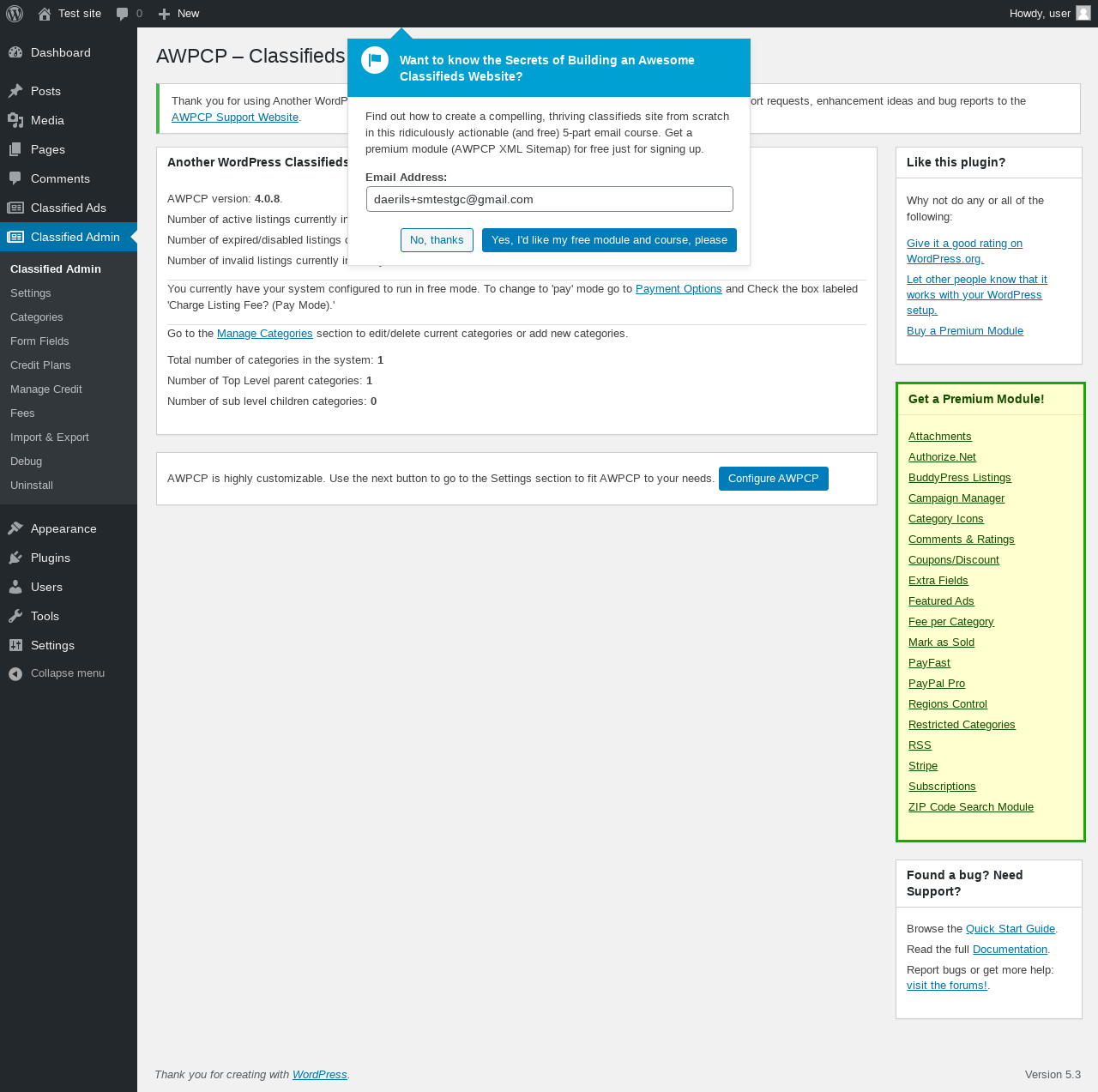1098x1092 pixels.
Task: Open the Extra Fields link
Action: pyautogui.click(x=938, y=581)
